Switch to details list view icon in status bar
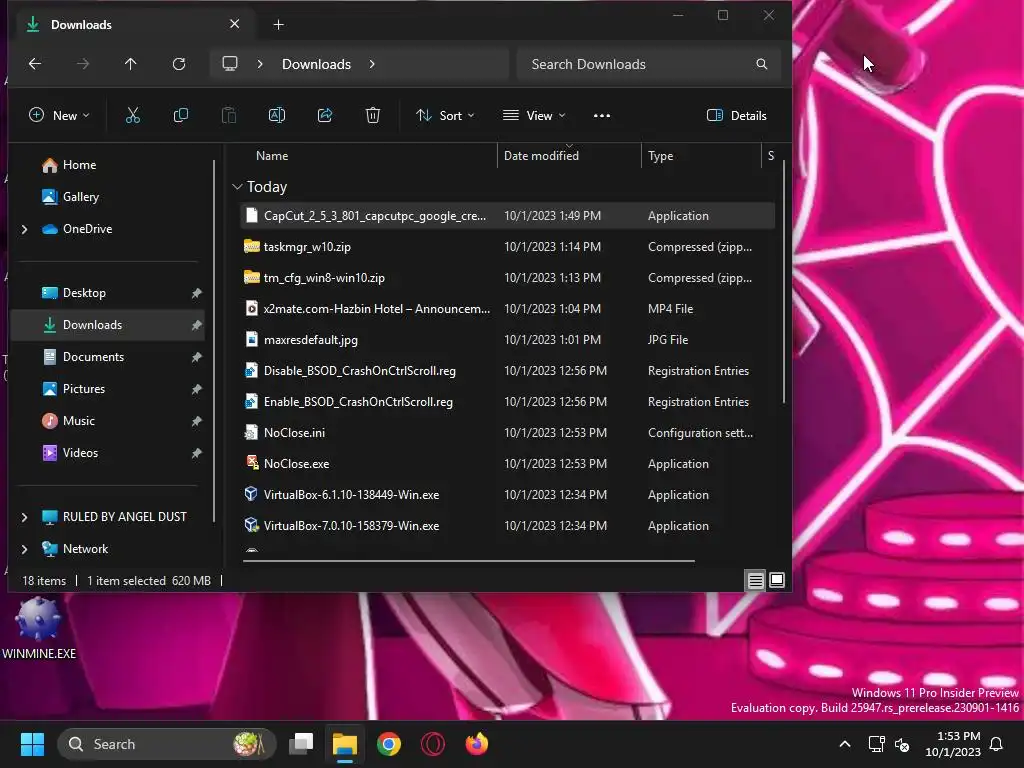The width and height of the screenshot is (1024, 768). tap(756, 580)
